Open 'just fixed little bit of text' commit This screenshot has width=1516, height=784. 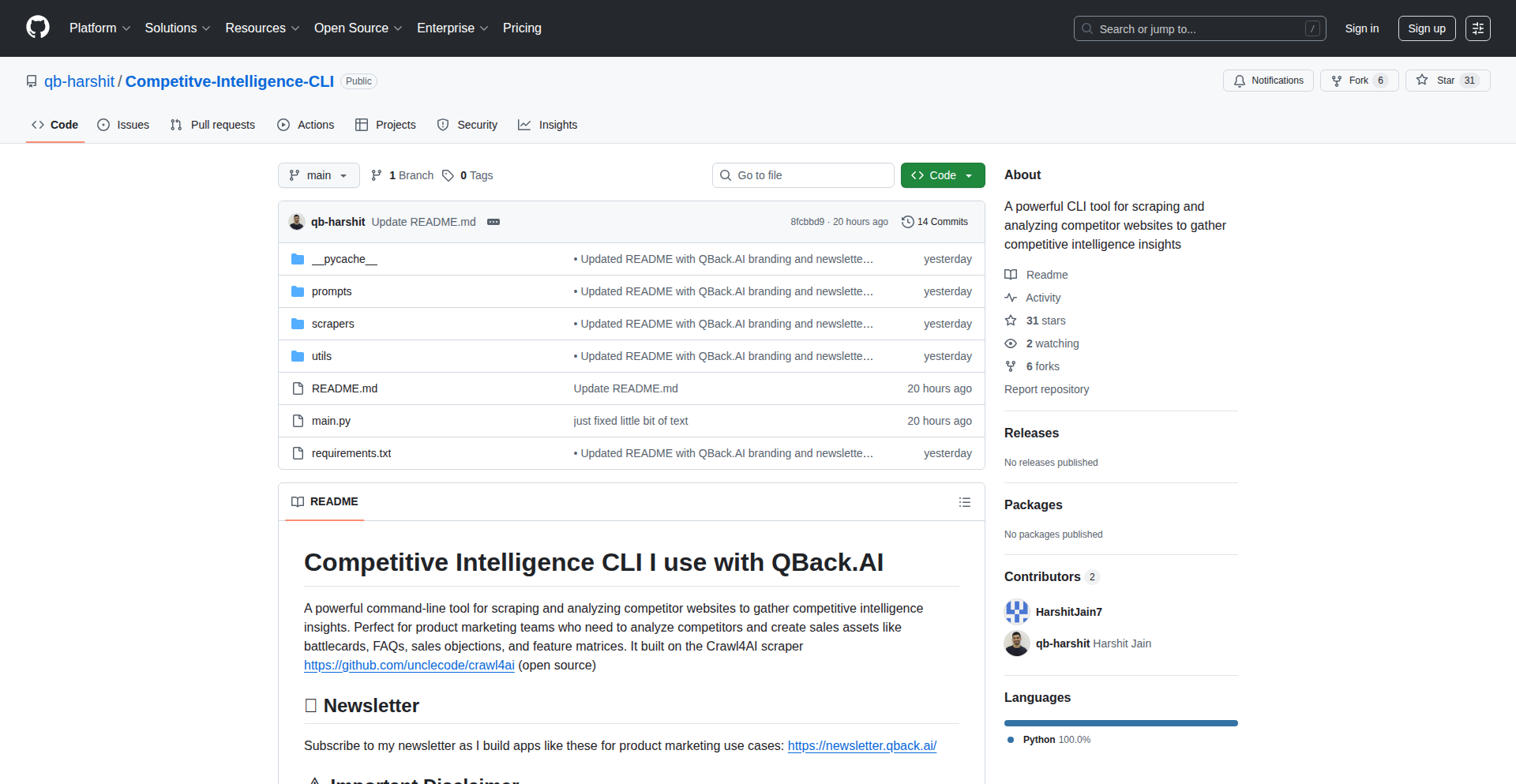[x=631, y=421]
